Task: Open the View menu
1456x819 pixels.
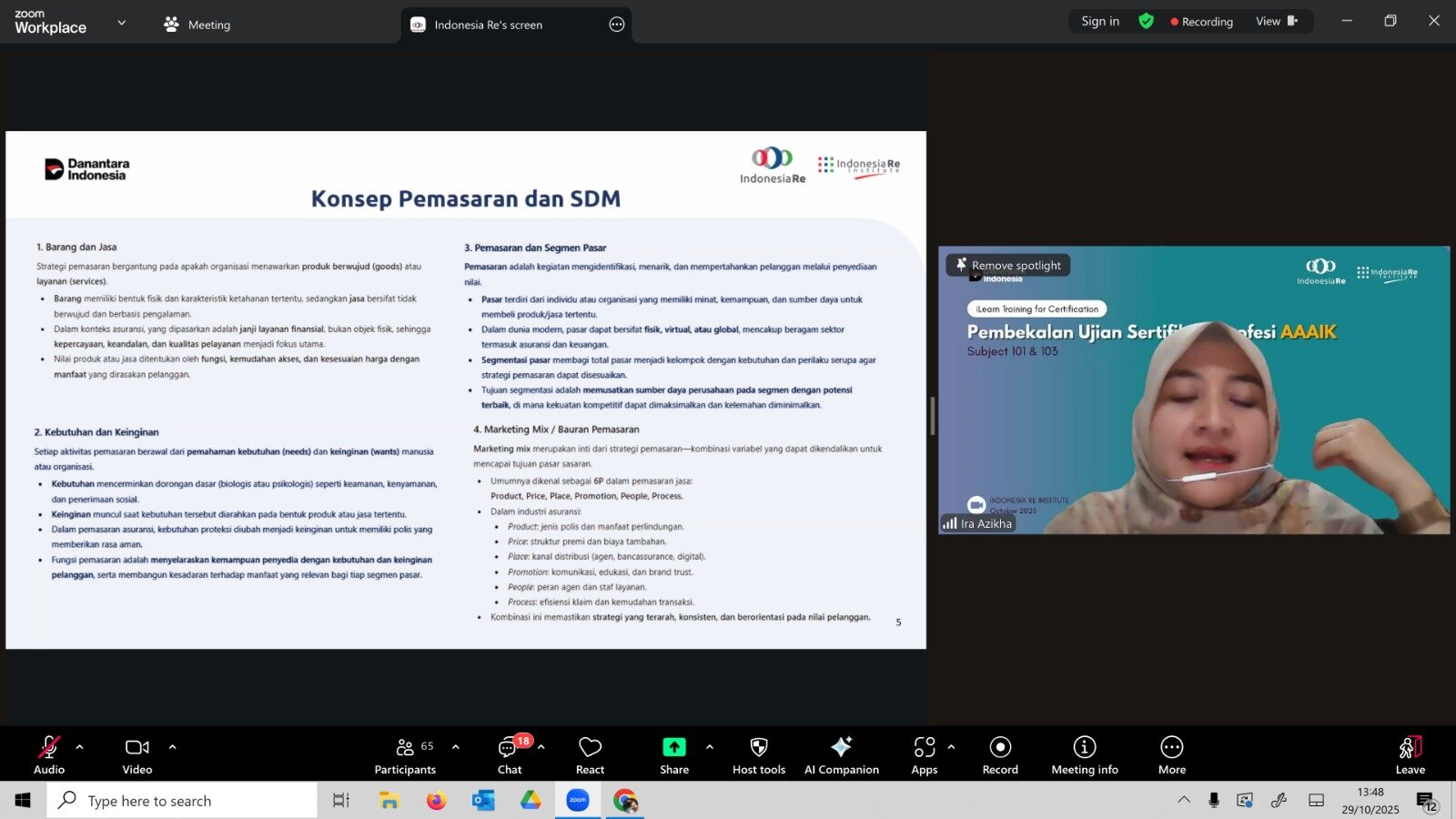Action: (x=1276, y=22)
